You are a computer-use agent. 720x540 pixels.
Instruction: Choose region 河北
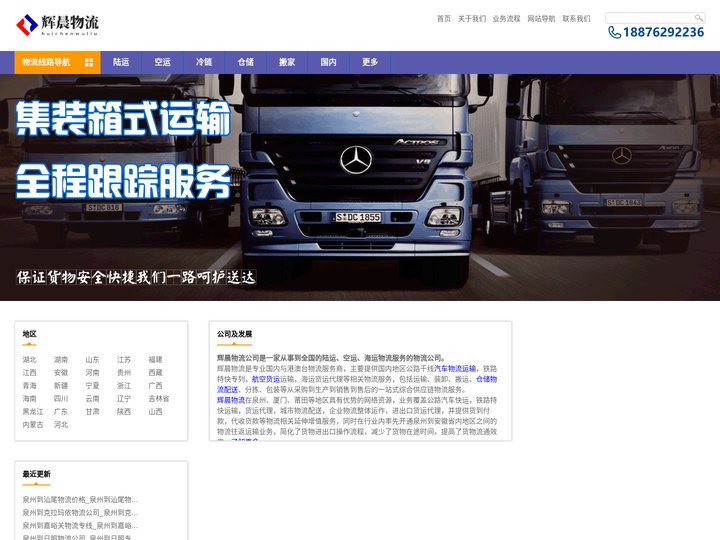(x=61, y=425)
